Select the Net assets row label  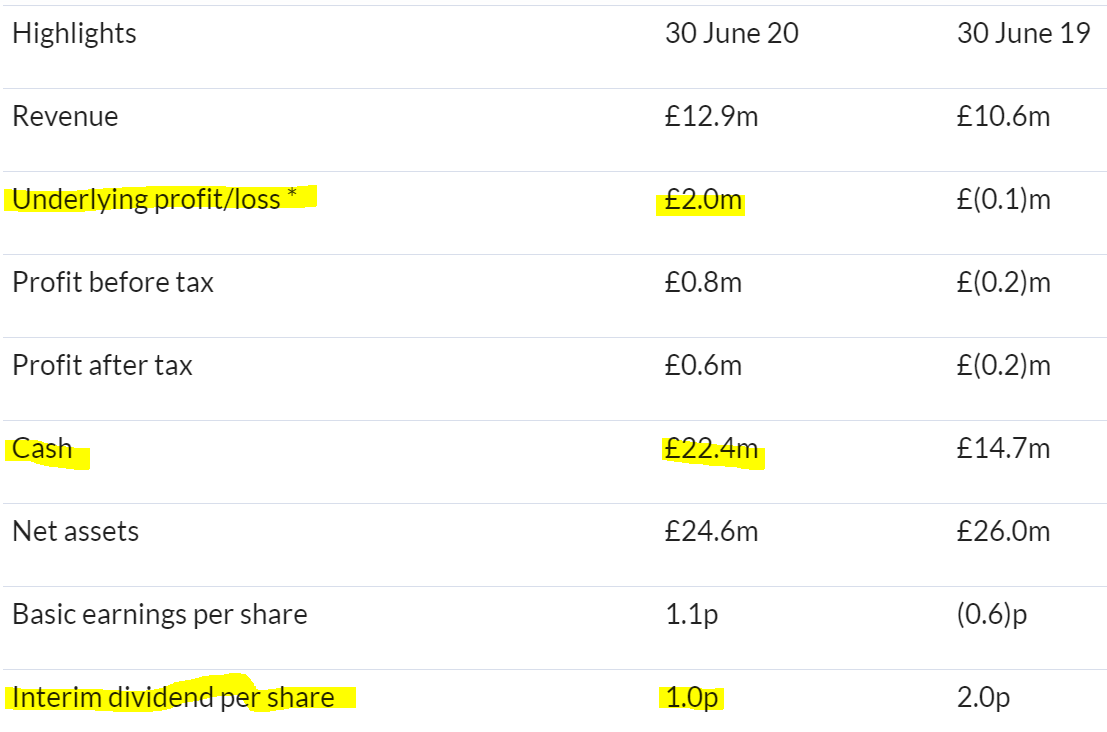point(76,532)
